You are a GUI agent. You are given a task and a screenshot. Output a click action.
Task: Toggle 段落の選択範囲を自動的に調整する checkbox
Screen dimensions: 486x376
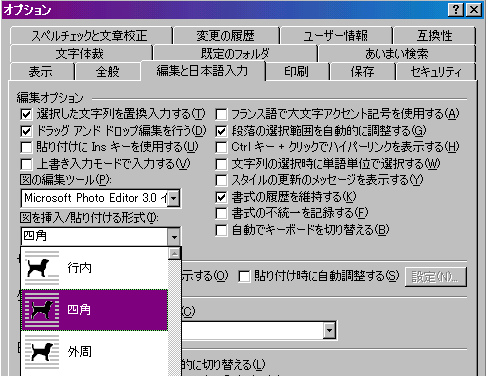(x=221, y=131)
